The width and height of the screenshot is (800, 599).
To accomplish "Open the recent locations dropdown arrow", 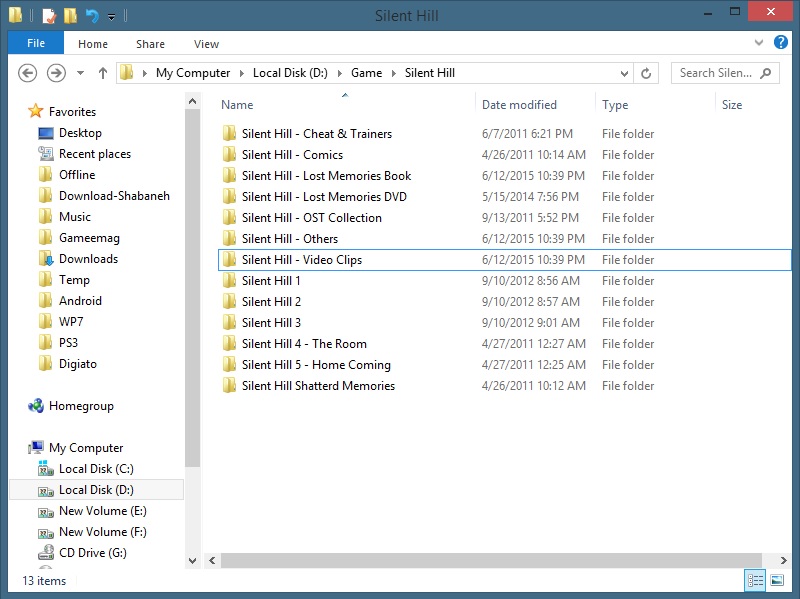I will 80,74.
